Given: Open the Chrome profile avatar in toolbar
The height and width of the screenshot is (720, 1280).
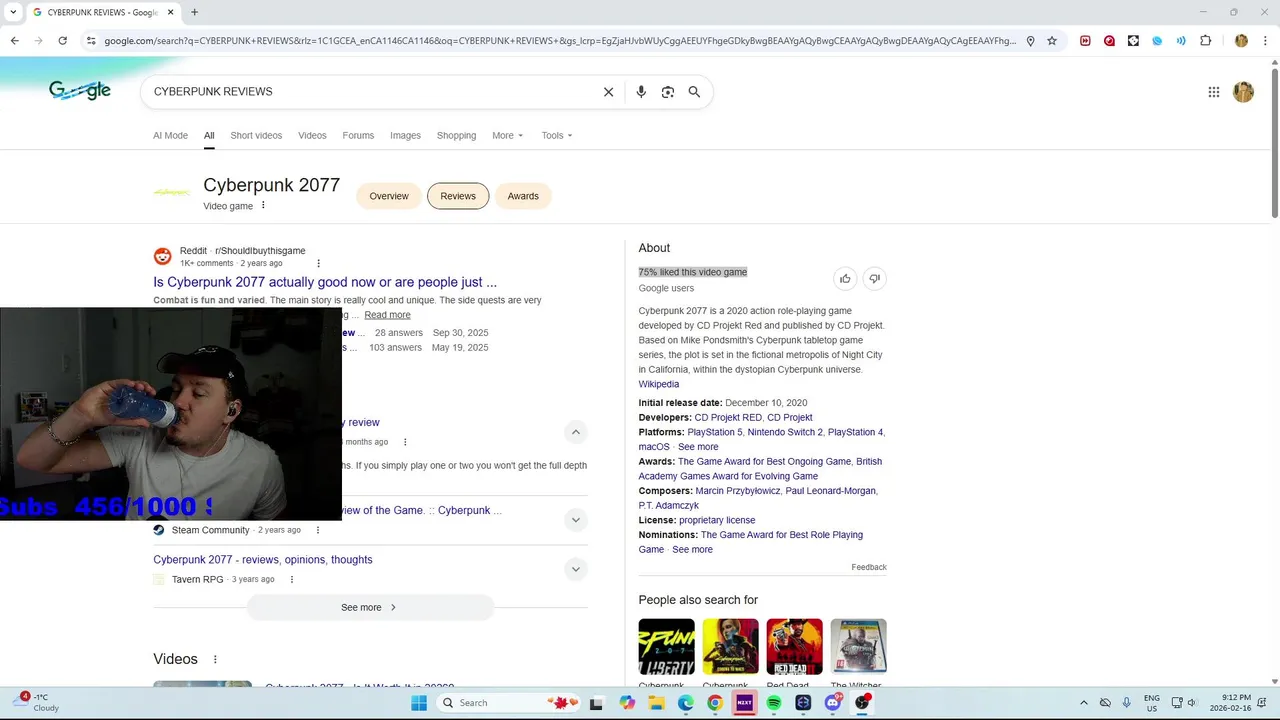Looking at the screenshot, I should point(1241,41).
